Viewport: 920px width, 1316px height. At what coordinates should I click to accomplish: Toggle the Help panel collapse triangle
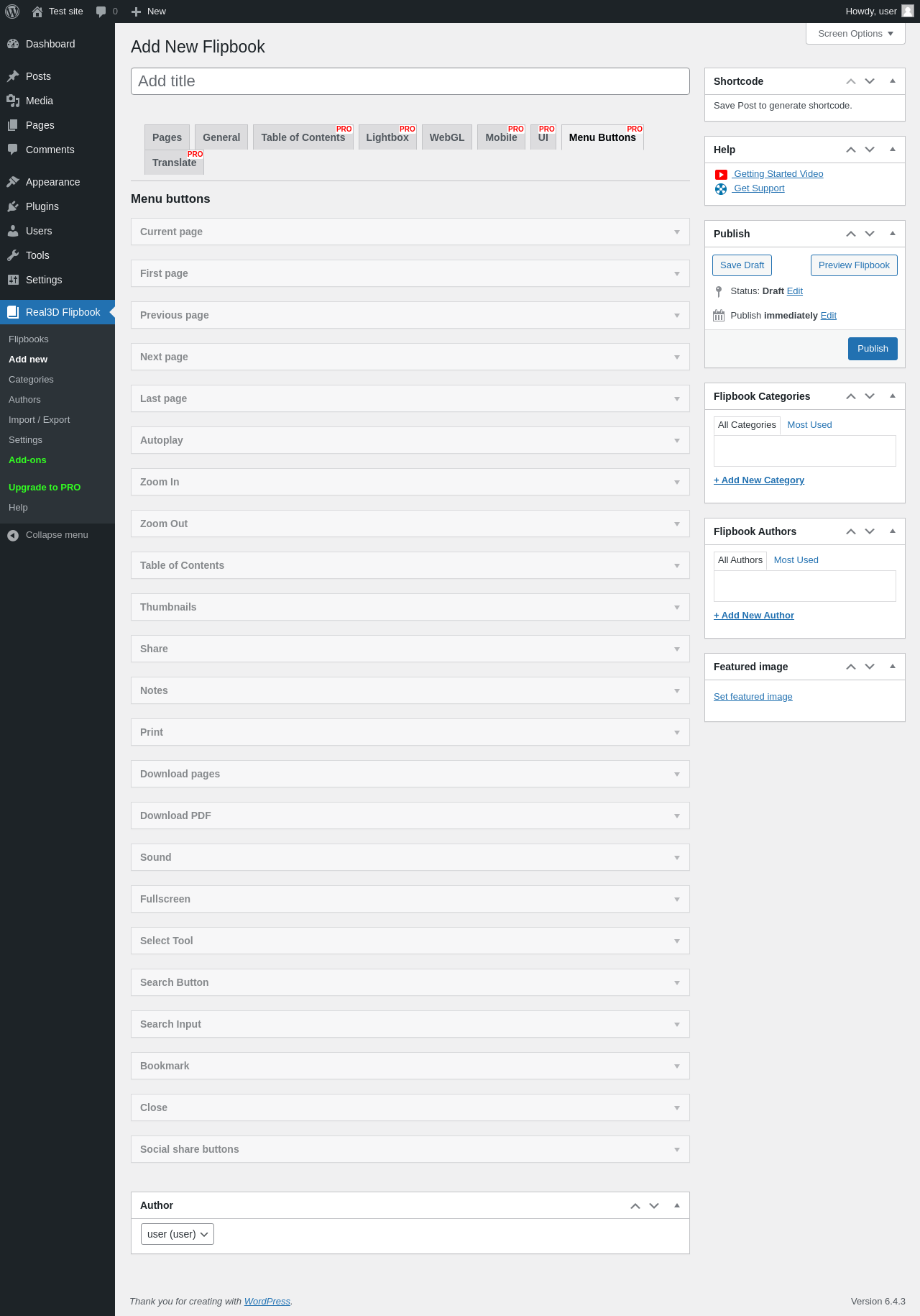(893, 150)
